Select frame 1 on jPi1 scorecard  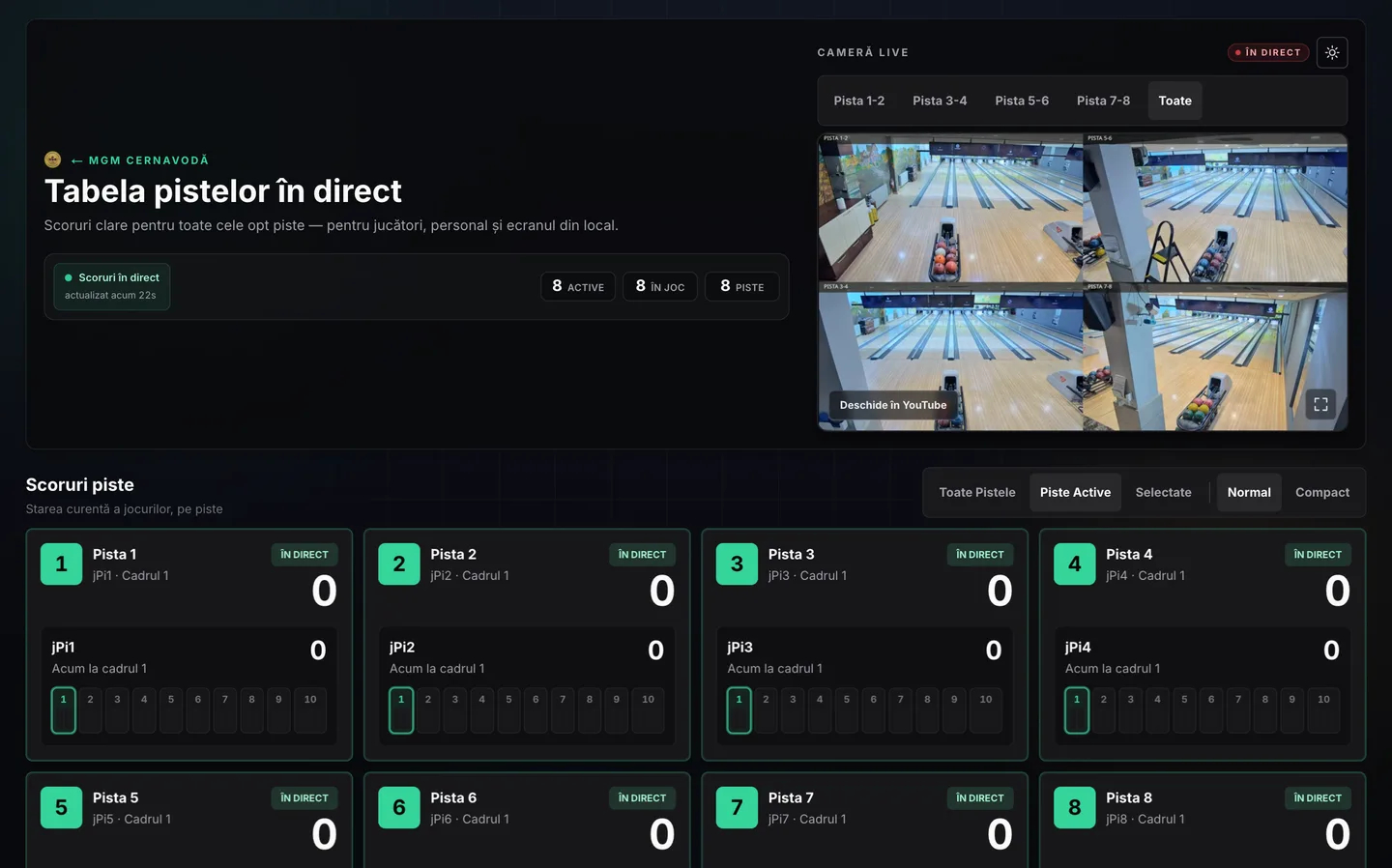(64, 710)
